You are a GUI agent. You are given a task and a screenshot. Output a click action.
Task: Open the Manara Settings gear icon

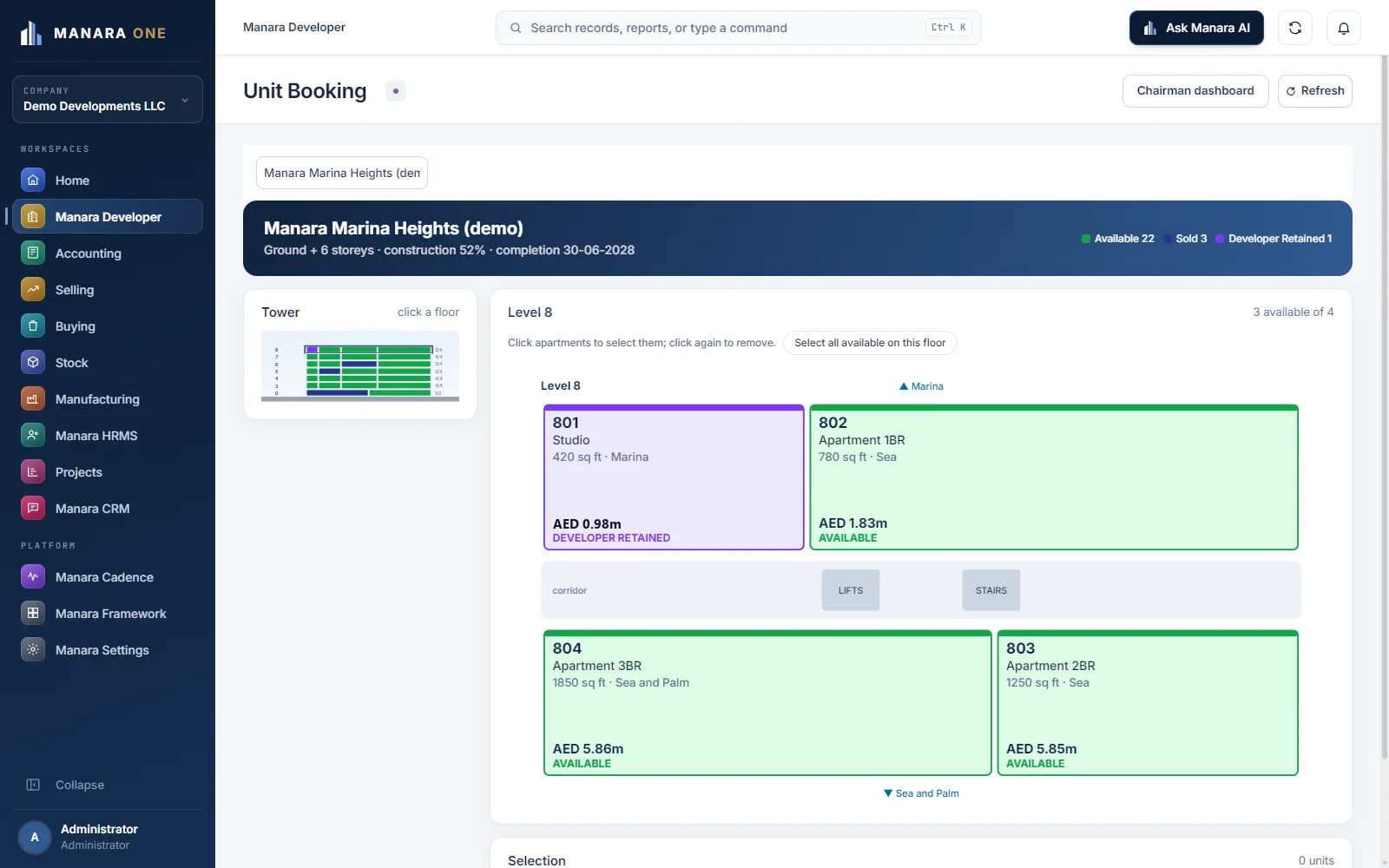[33, 650]
